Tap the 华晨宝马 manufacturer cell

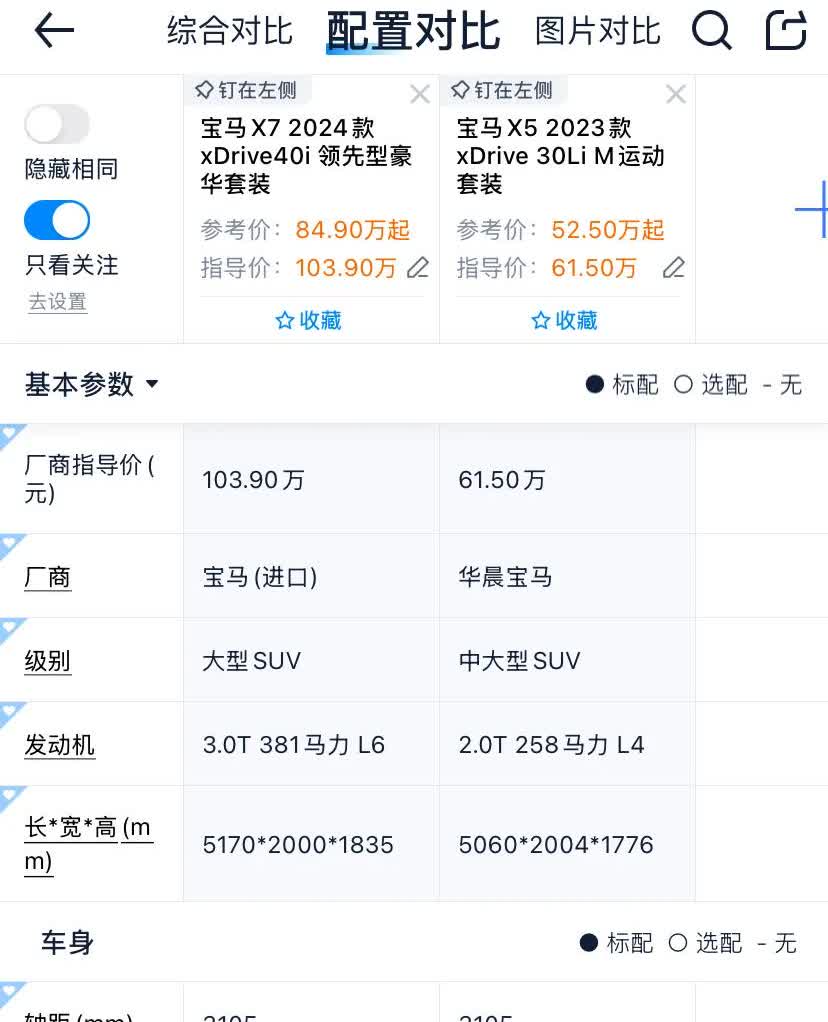(567, 577)
